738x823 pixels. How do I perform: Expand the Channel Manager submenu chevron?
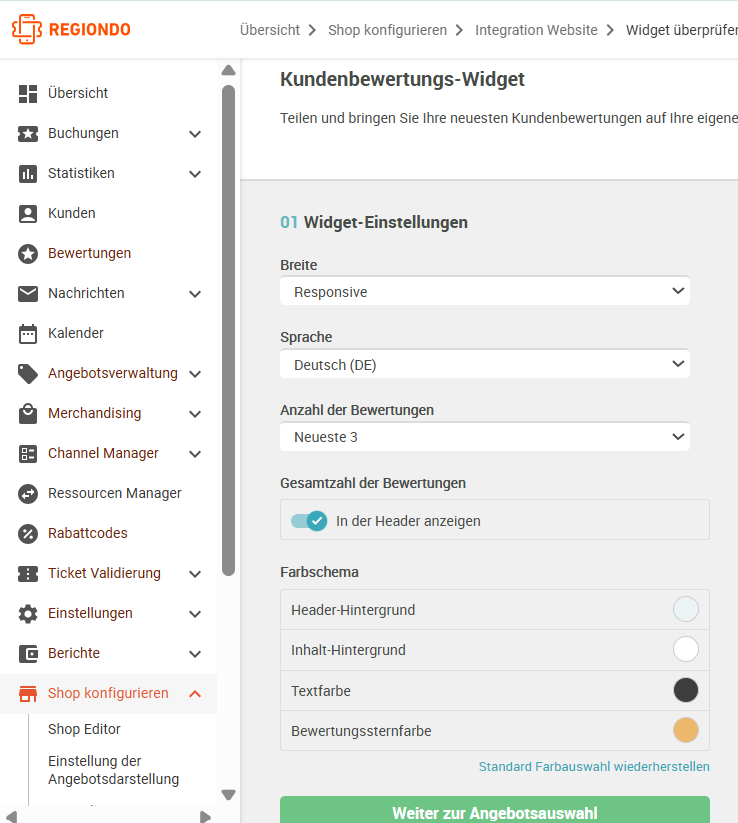(x=195, y=454)
